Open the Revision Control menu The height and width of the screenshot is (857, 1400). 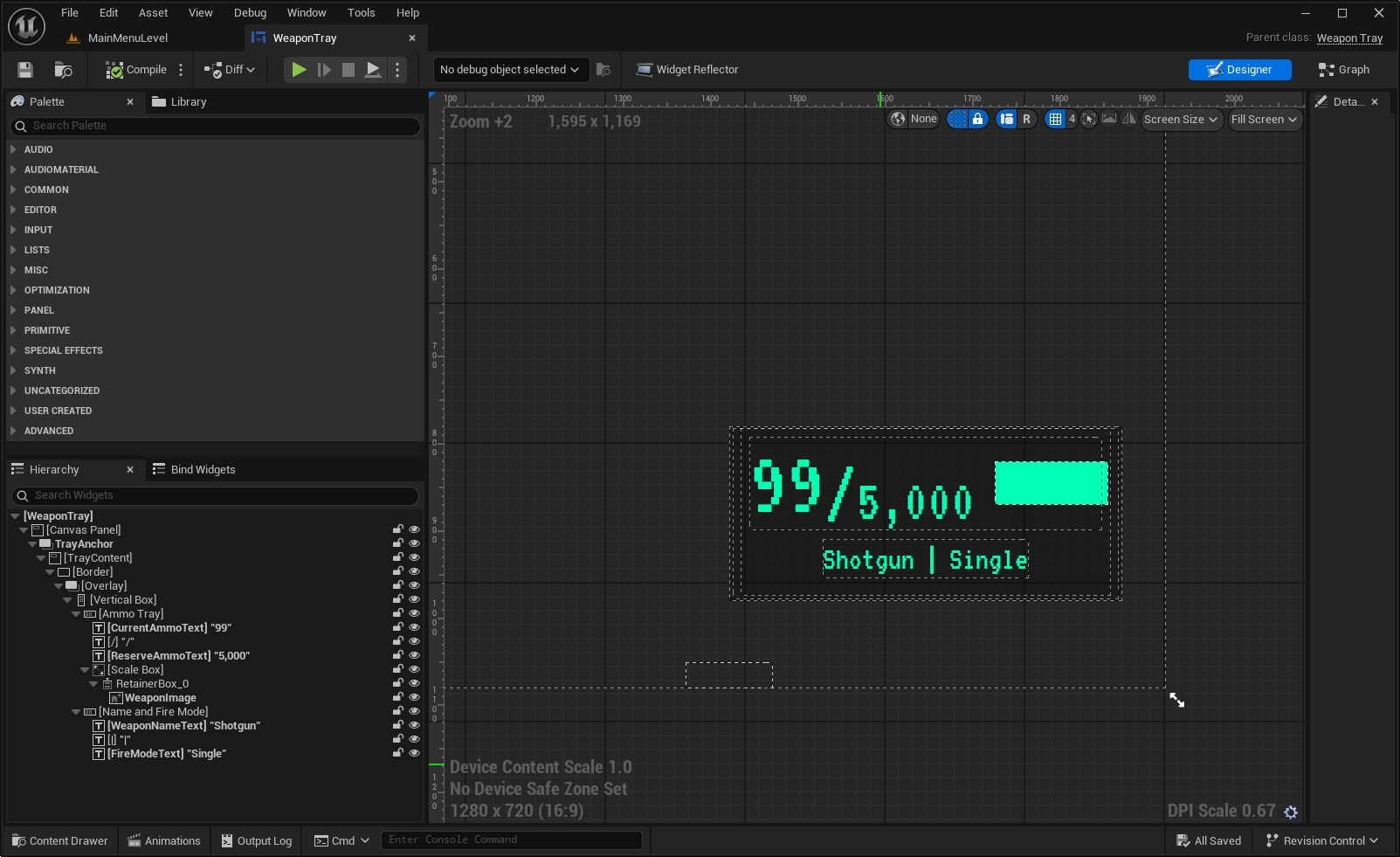pos(1322,841)
